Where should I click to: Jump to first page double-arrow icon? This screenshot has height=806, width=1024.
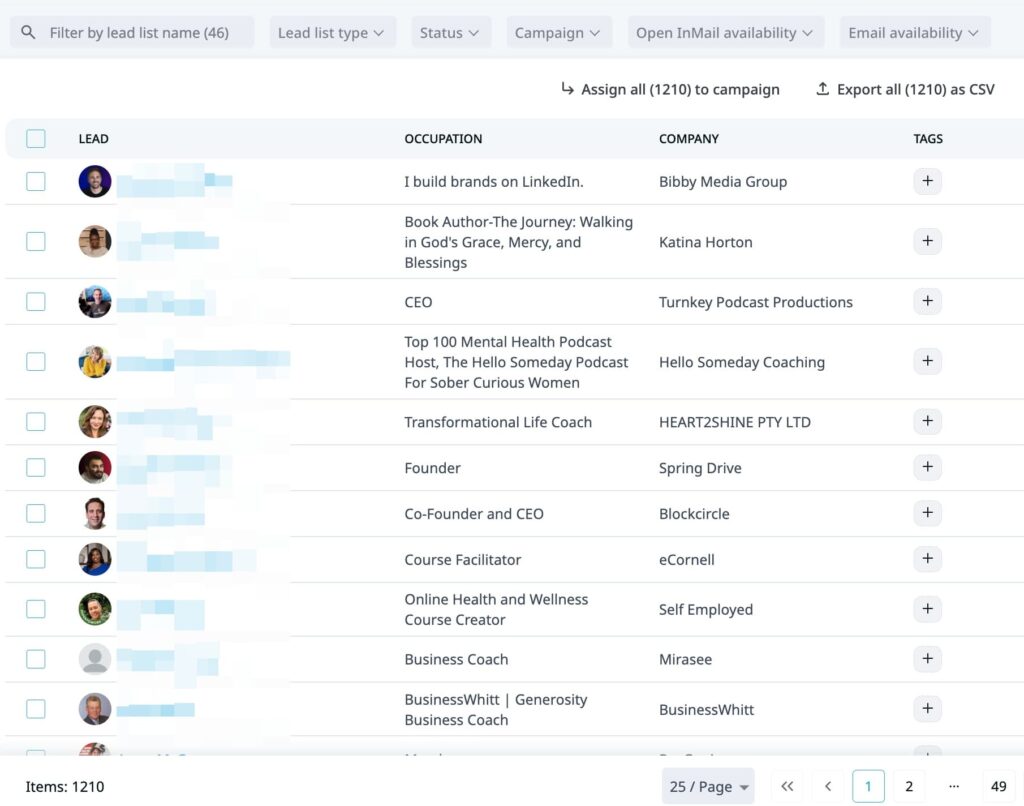click(787, 786)
